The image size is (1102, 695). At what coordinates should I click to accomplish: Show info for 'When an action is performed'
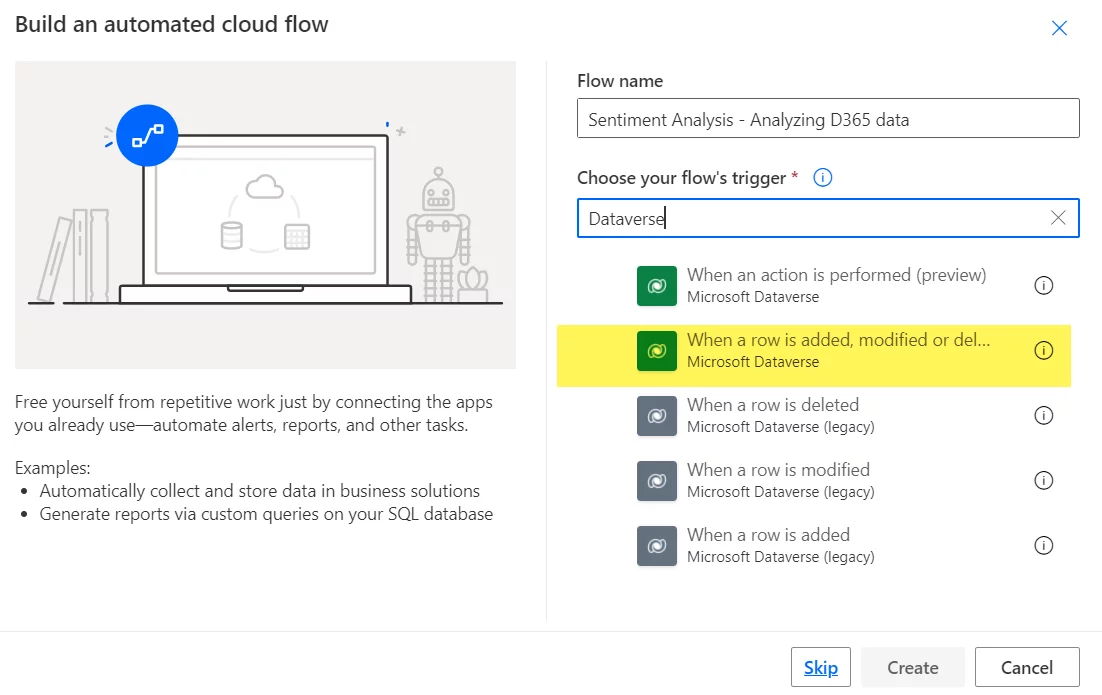(x=1044, y=285)
